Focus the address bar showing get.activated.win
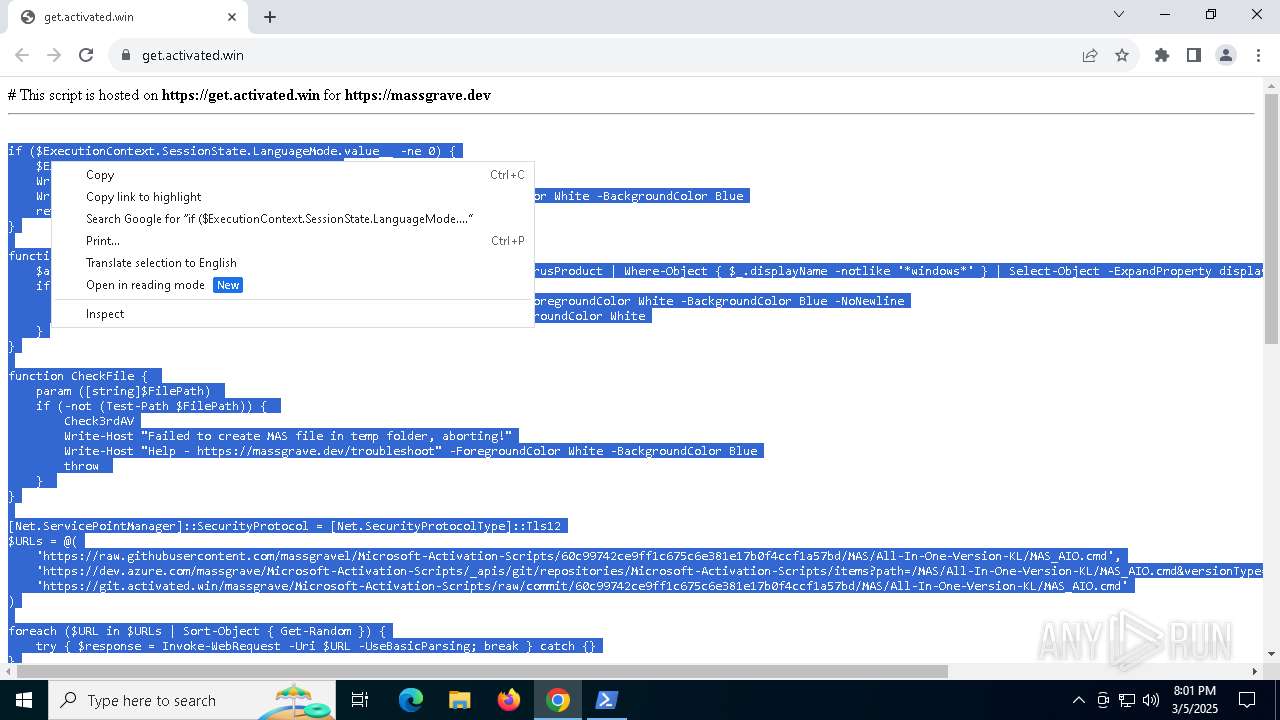The width and height of the screenshot is (1280, 720). click(600, 55)
